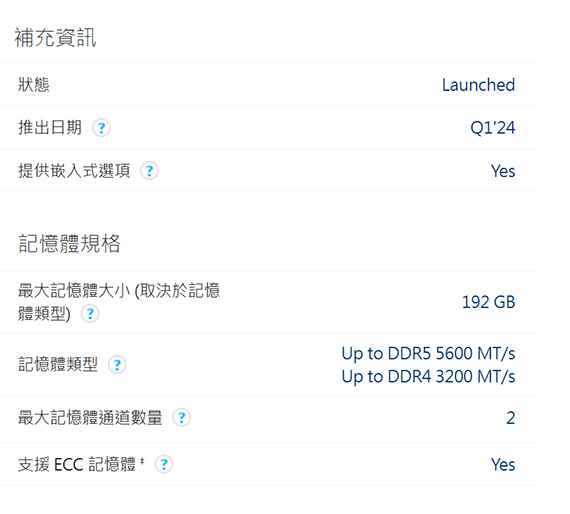Click the question mark next to 提供嵌入式選項

pos(149,171)
